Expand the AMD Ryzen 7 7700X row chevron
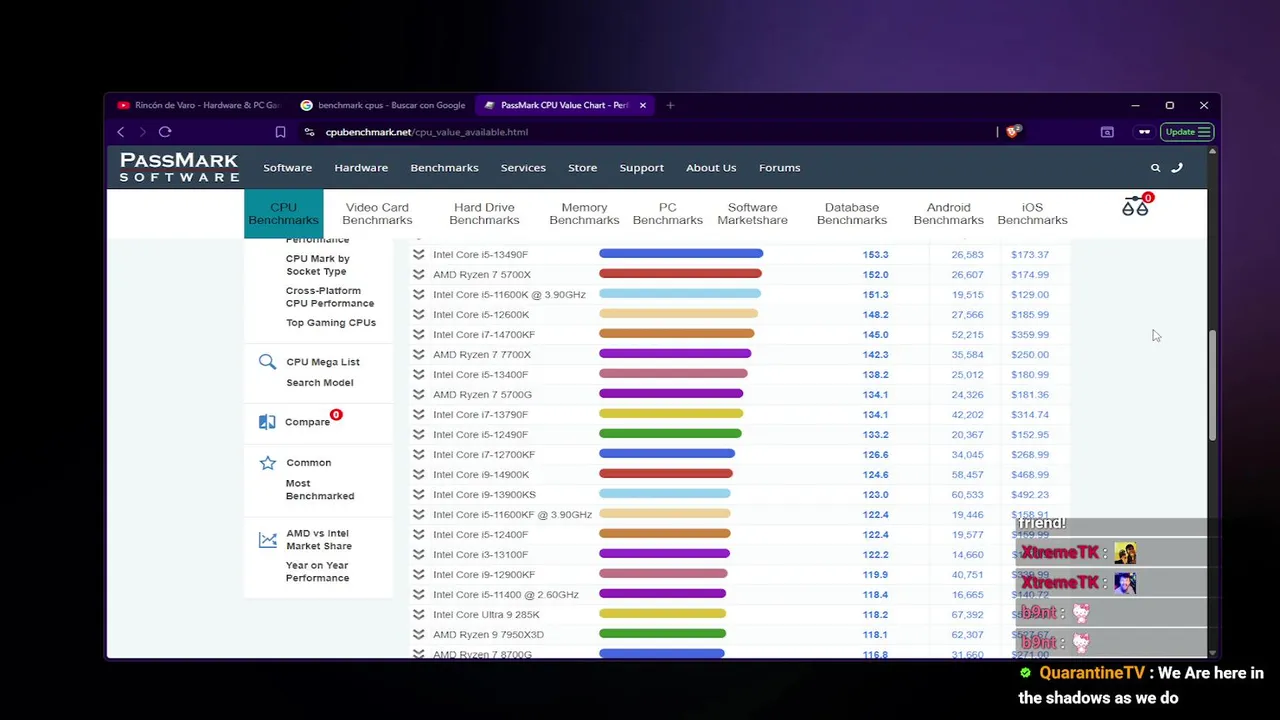 coord(419,355)
